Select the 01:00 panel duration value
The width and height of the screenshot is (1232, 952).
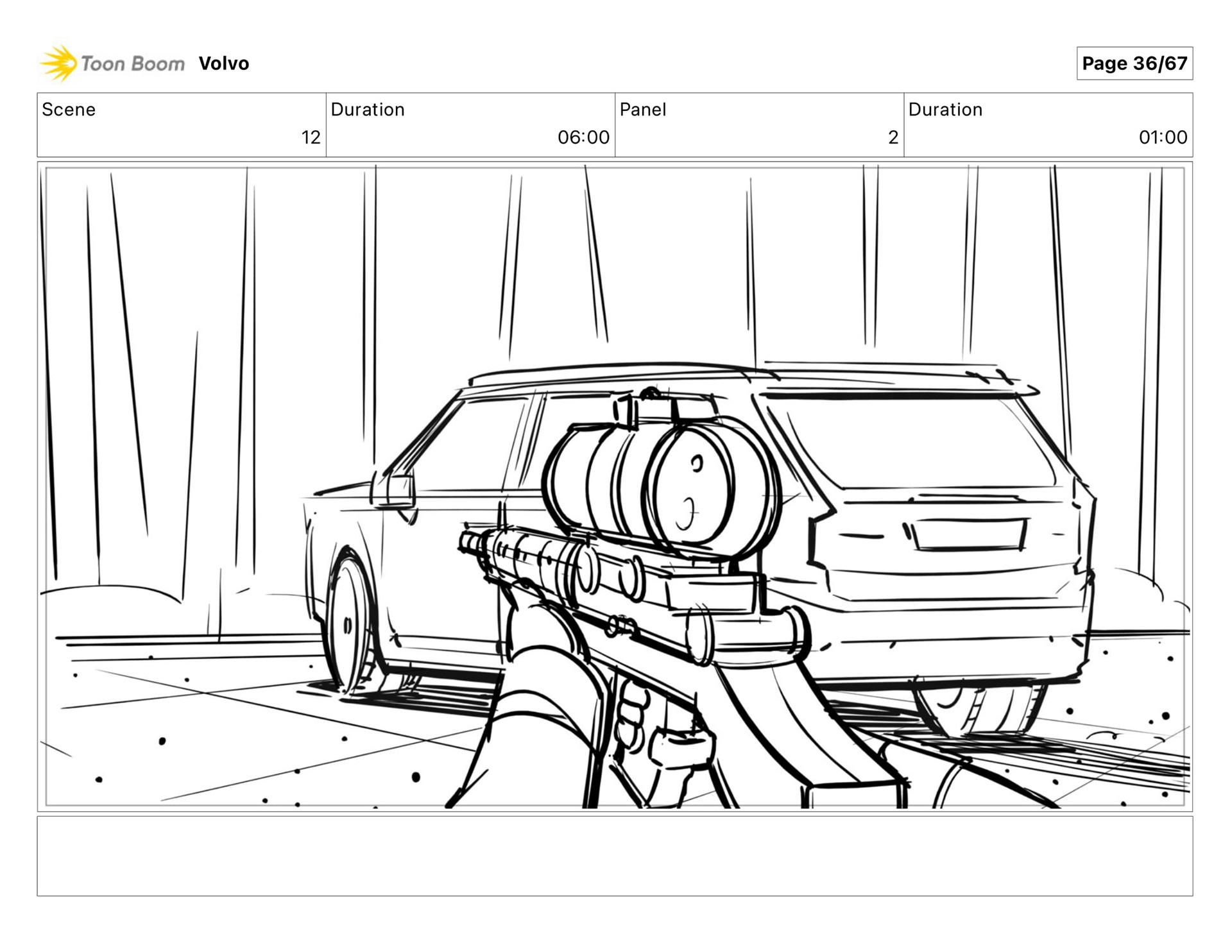click(1162, 137)
